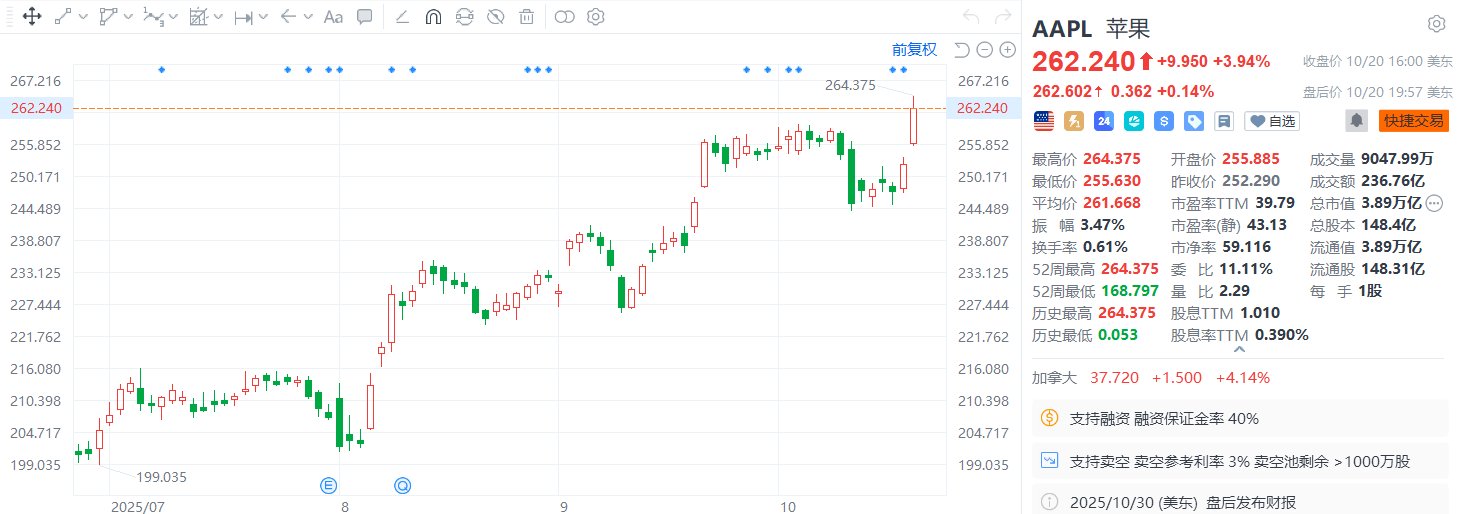Click the price alert bell icon
The image size is (1459, 514).
1356,121
